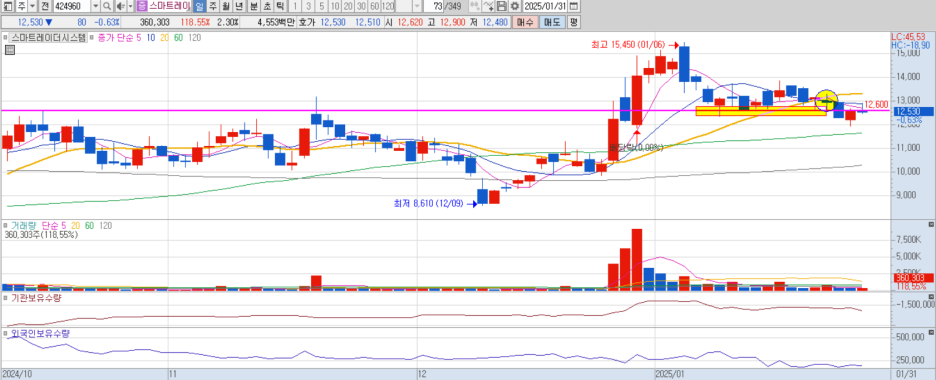
Task: Select interval button 20
Action: pos(347,7)
